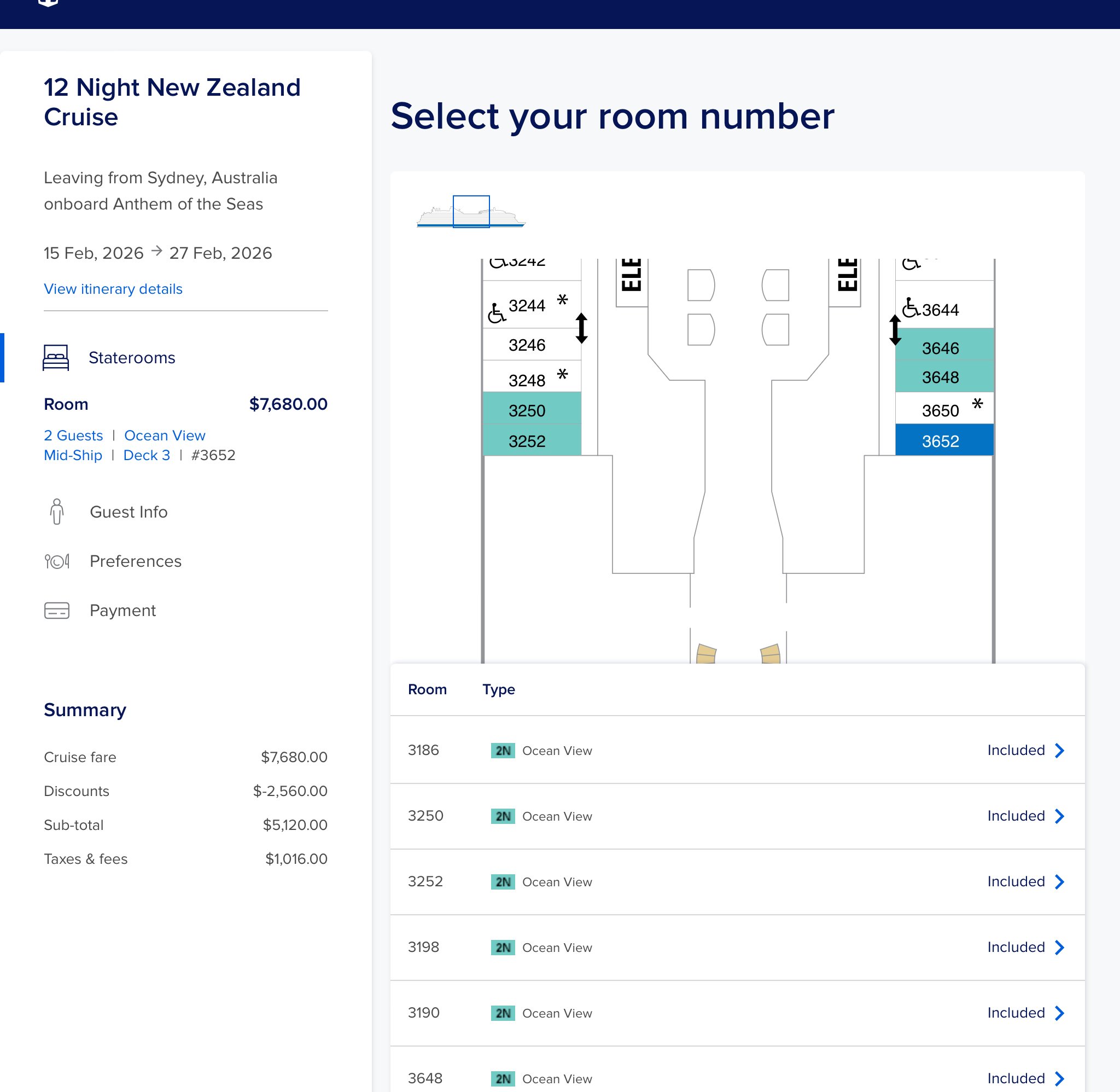Screen dimensions: 1120x1092
Task: Open the Guest Info step
Action: pyautogui.click(x=129, y=512)
